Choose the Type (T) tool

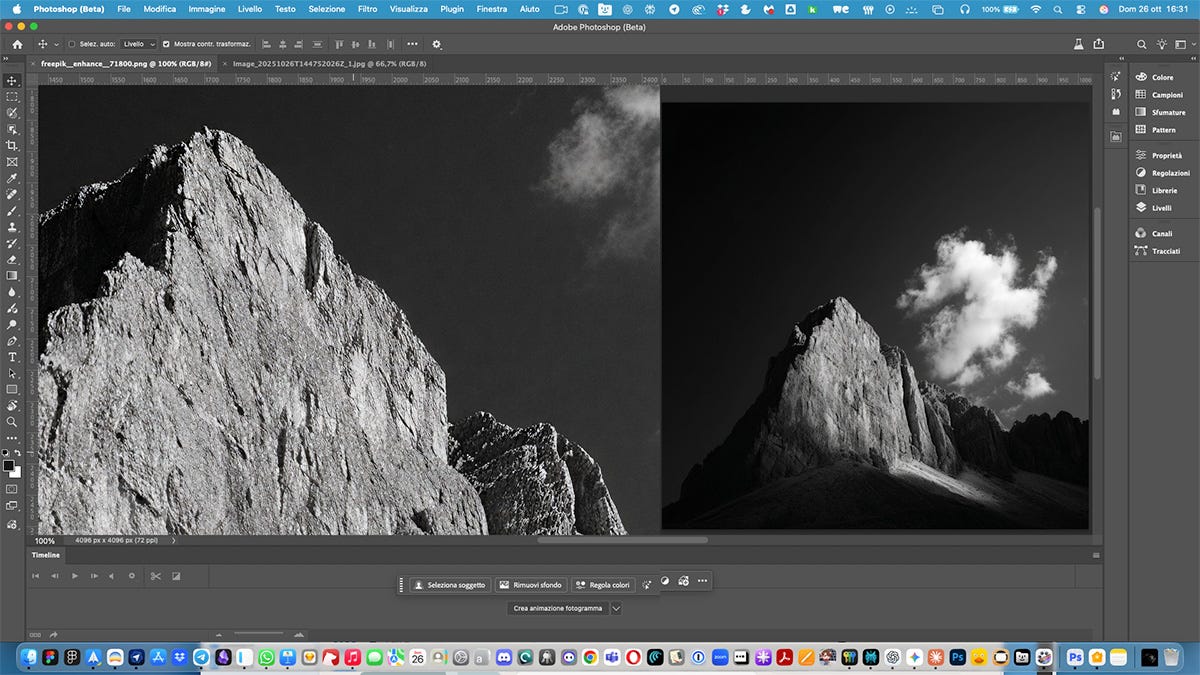point(12,357)
